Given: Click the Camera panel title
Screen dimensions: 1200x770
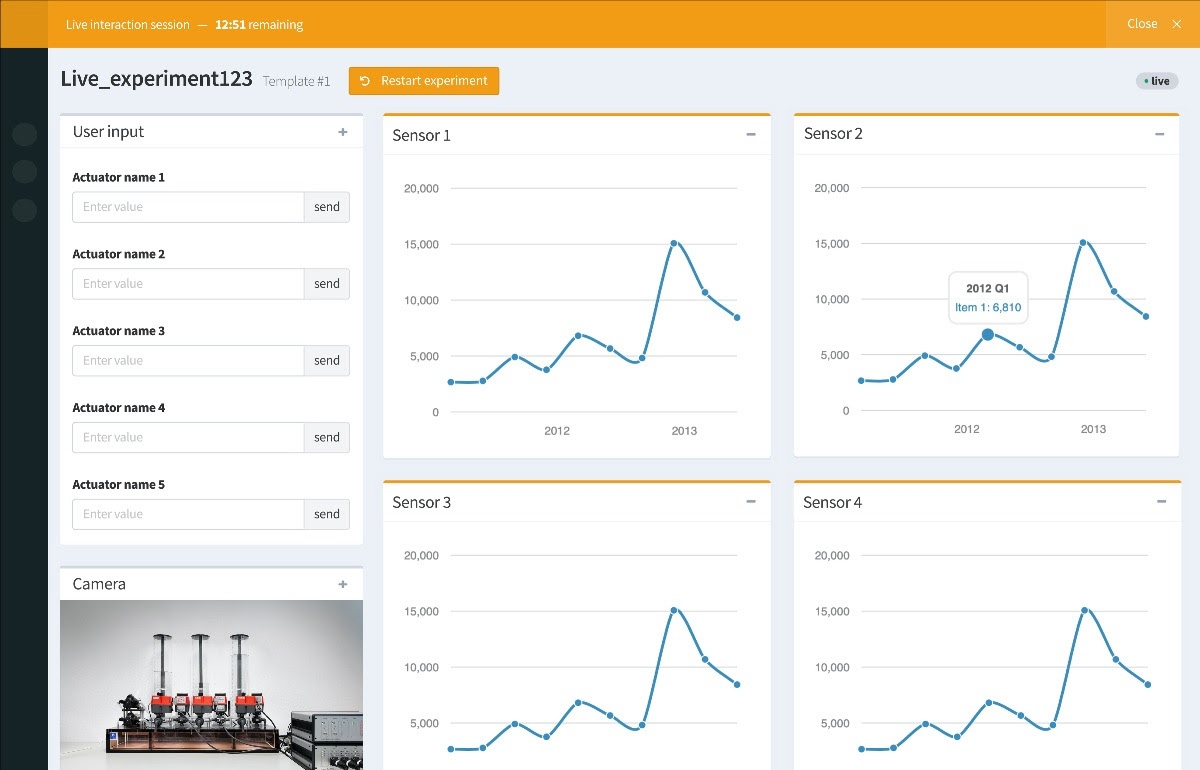Looking at the screenshot, I should (x=99, y=584).
